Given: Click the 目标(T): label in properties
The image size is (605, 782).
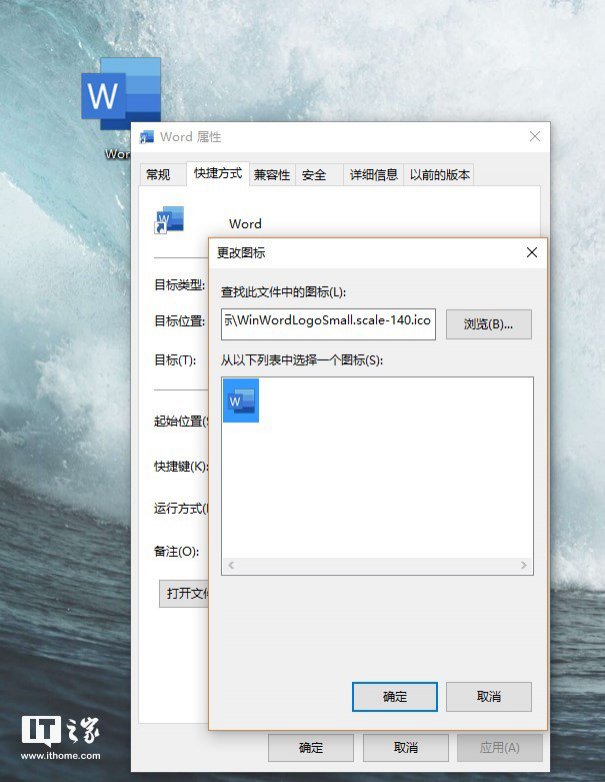Looking at the screenshot, I should [x=175, y=360].
